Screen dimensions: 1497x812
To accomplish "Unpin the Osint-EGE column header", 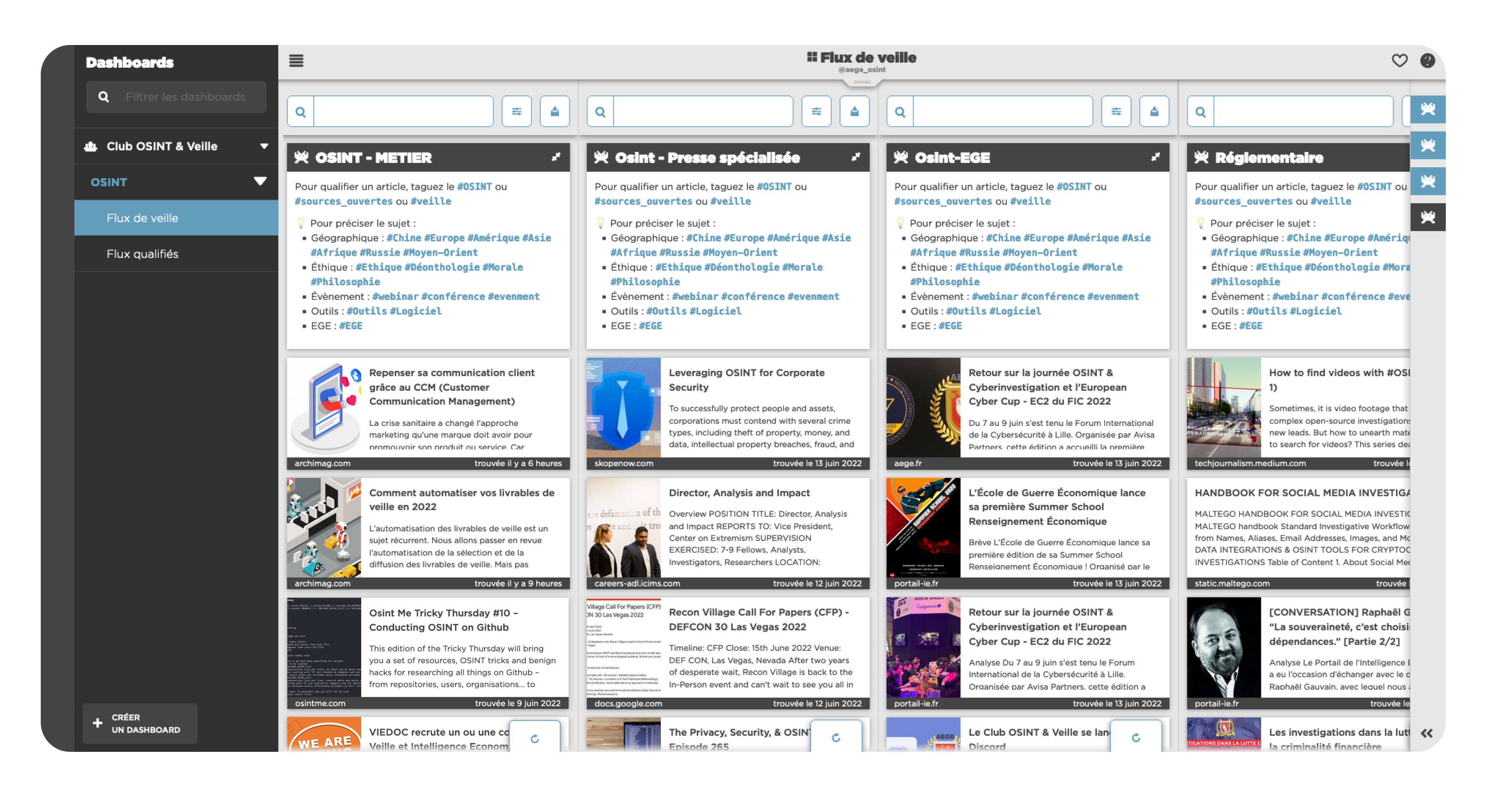I will coord(1155,157).
